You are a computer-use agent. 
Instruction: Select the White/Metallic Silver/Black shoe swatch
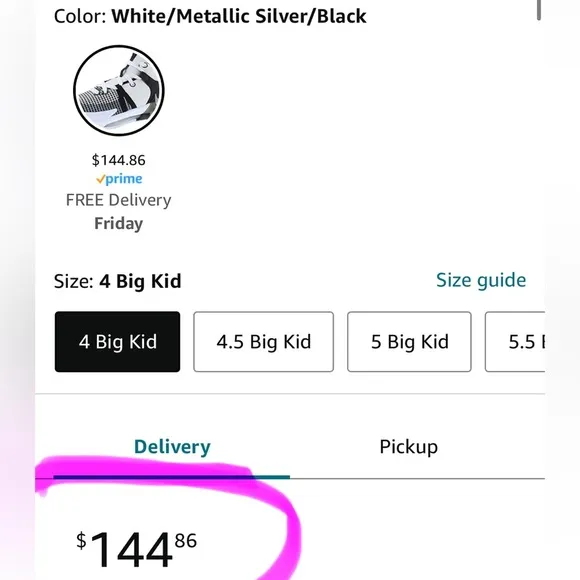tap(119, 91)
